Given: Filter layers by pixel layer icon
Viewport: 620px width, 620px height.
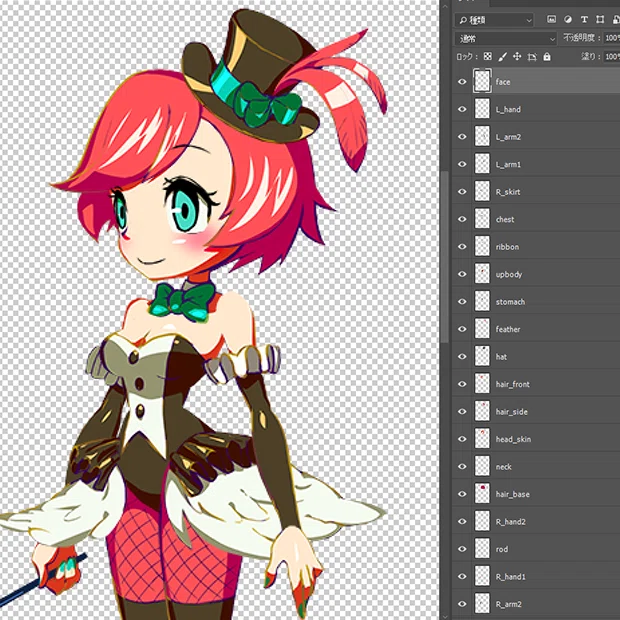Looking at the screenshot, I should point(551,19).
